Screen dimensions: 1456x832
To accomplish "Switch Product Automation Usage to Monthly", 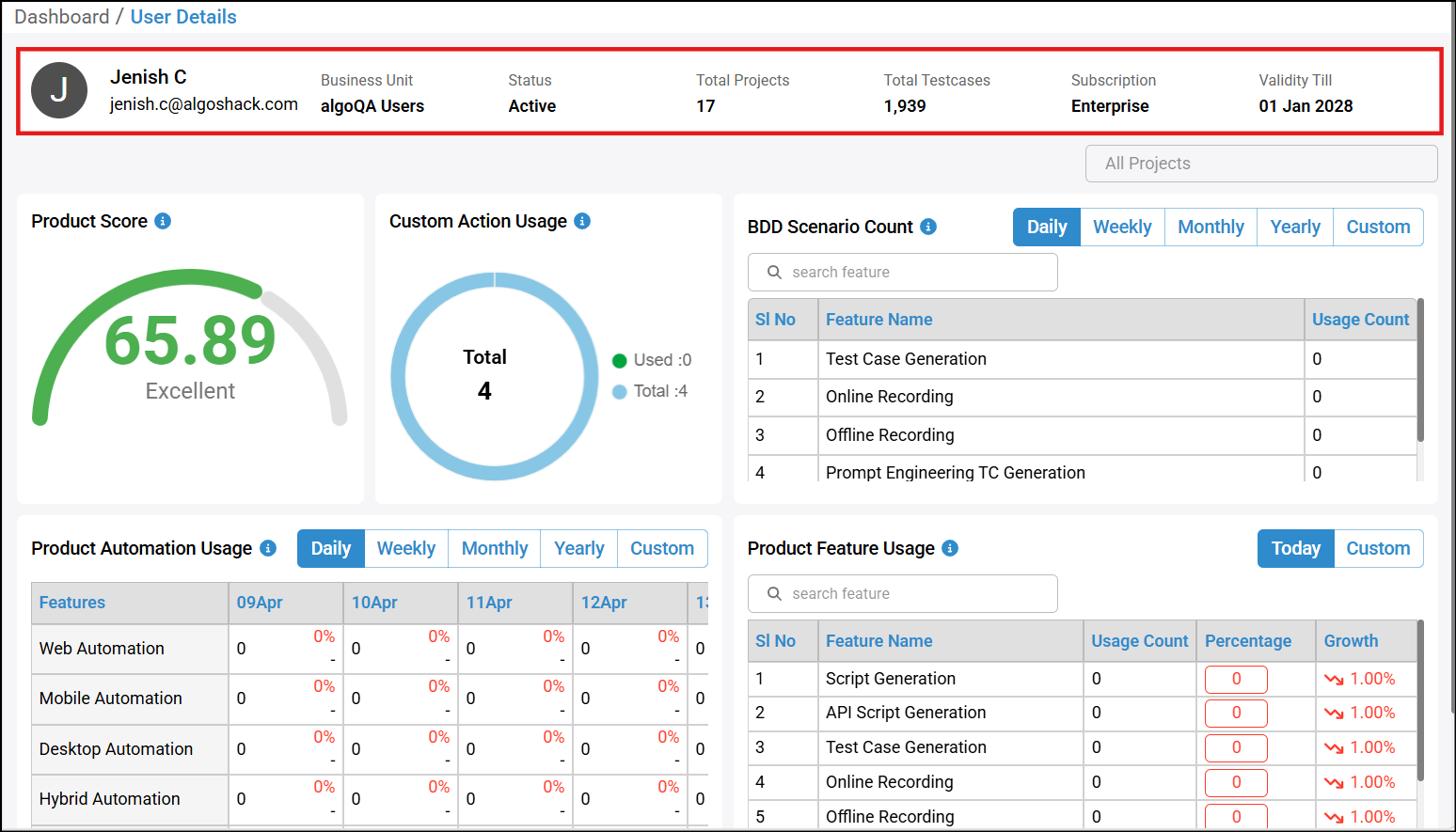I will tap(495, 548).
